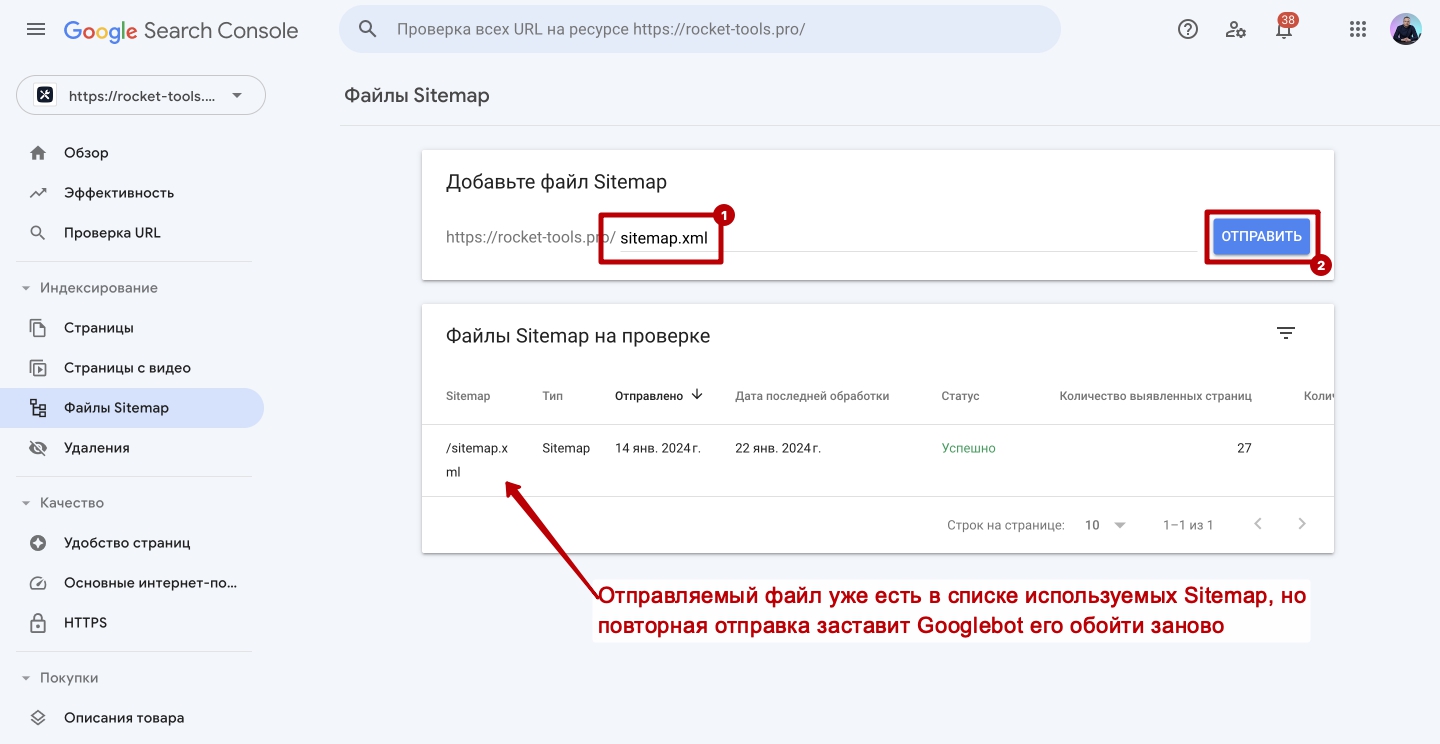Screen dimensions: 1440x744
Task: Click the 1–1 из 1 pagination text
Action: tap(1188, 525)
